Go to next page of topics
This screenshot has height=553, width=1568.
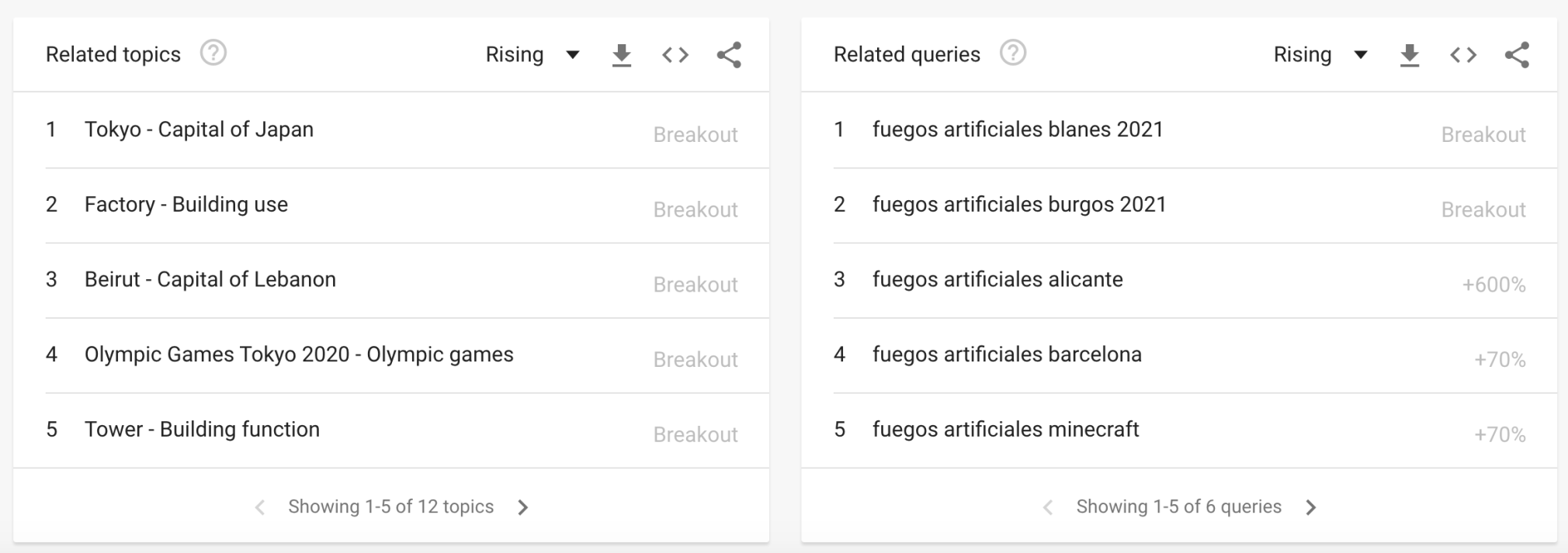coord(523,507)
